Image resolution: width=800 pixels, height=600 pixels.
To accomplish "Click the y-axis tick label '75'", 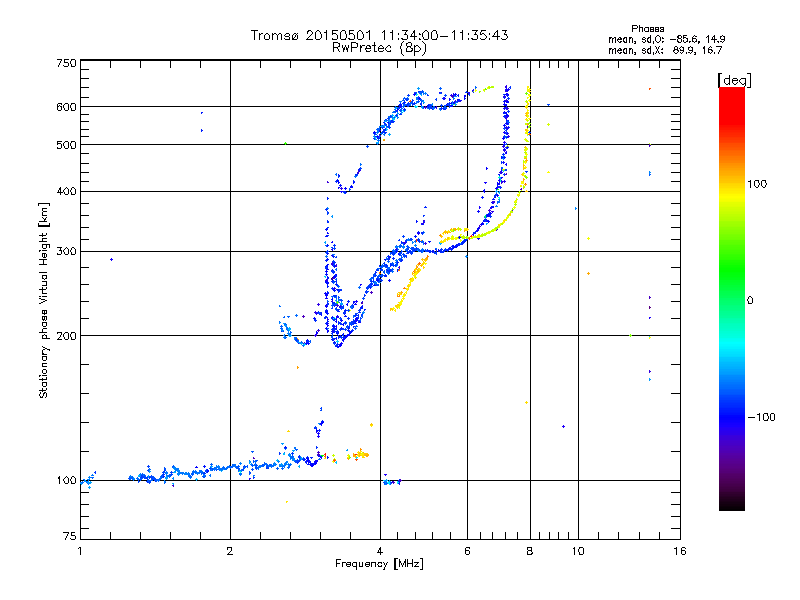I will click(70, 536).
